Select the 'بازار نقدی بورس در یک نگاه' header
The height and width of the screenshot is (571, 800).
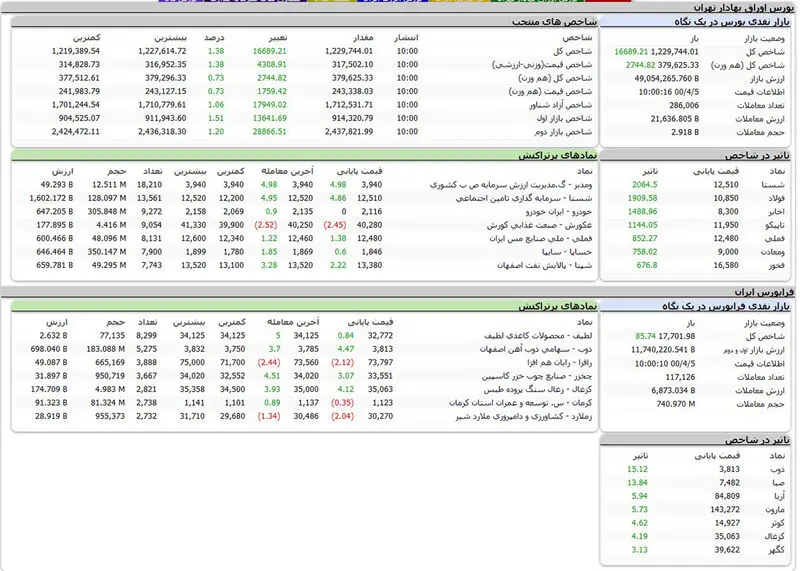pos(732,21)
